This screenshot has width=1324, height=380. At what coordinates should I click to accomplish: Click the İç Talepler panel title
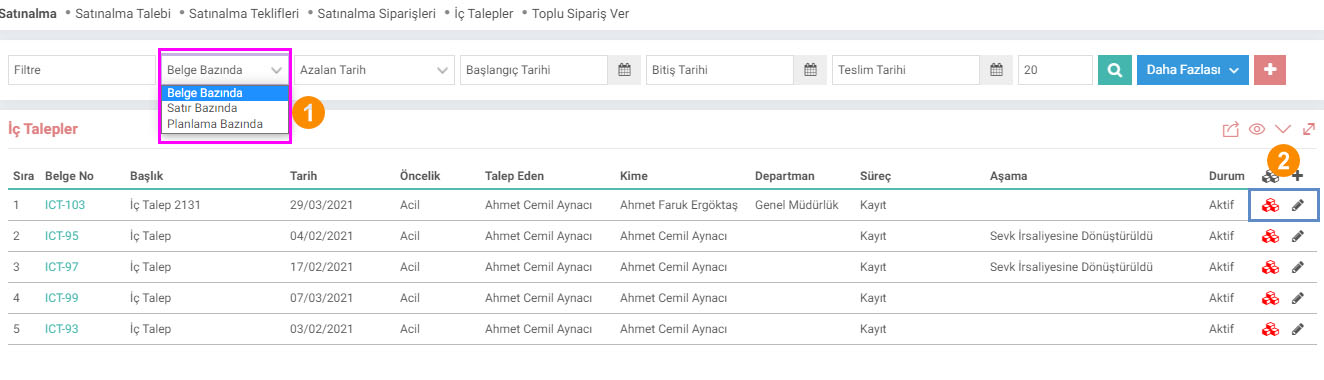coord(43,129)
